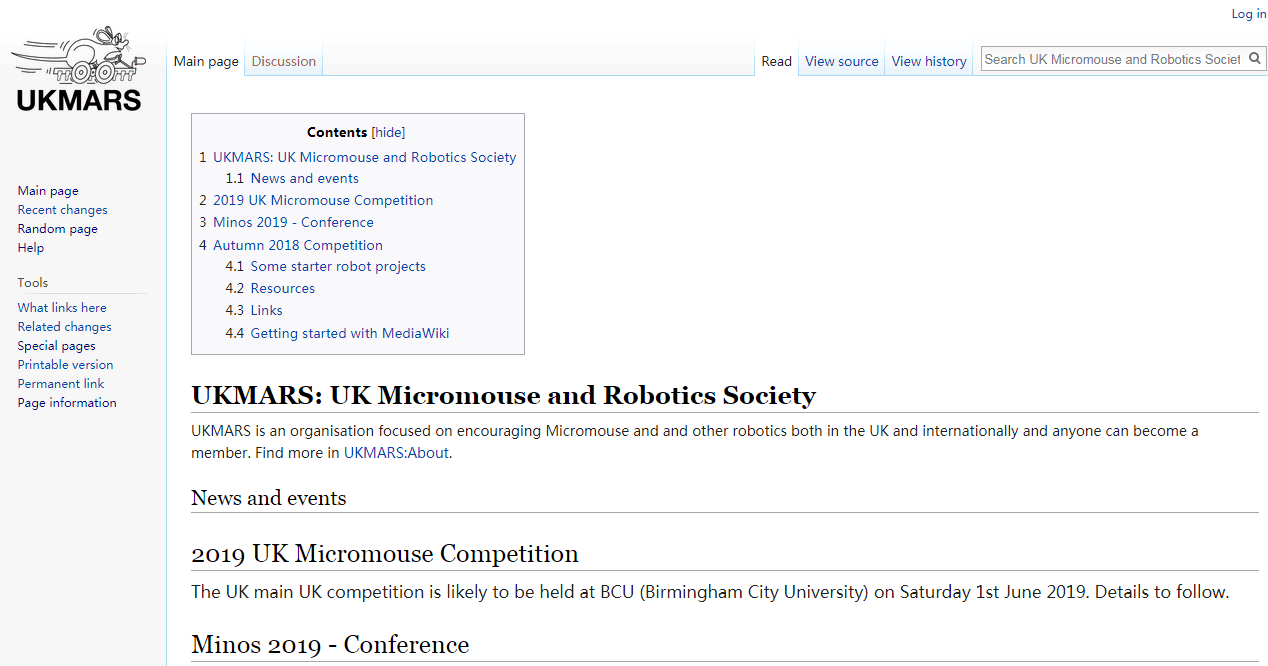The width and height of the screenshot is (1268, 666).
Task: Click the search magnifier icon
Action: tap(1255, 59)
